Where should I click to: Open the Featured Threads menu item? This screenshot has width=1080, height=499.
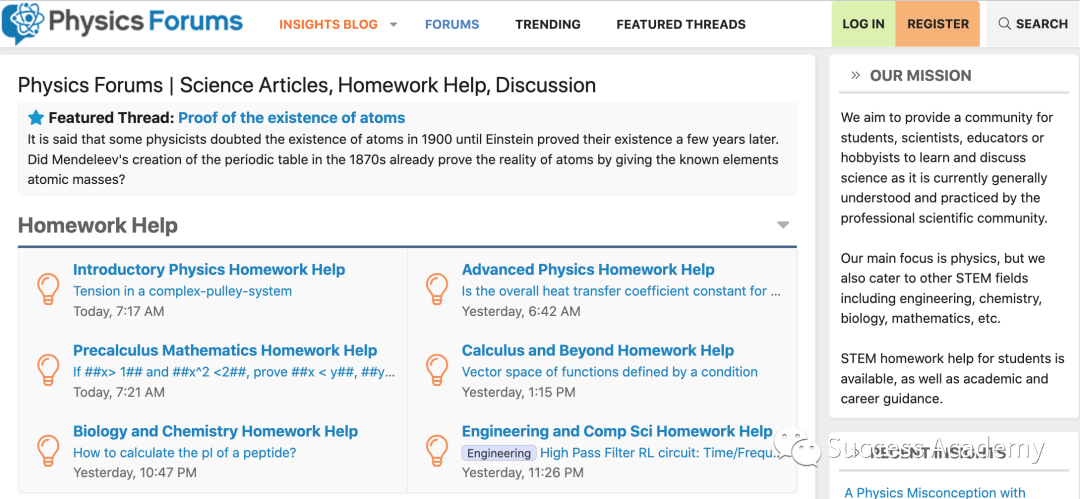coord(681,24)
